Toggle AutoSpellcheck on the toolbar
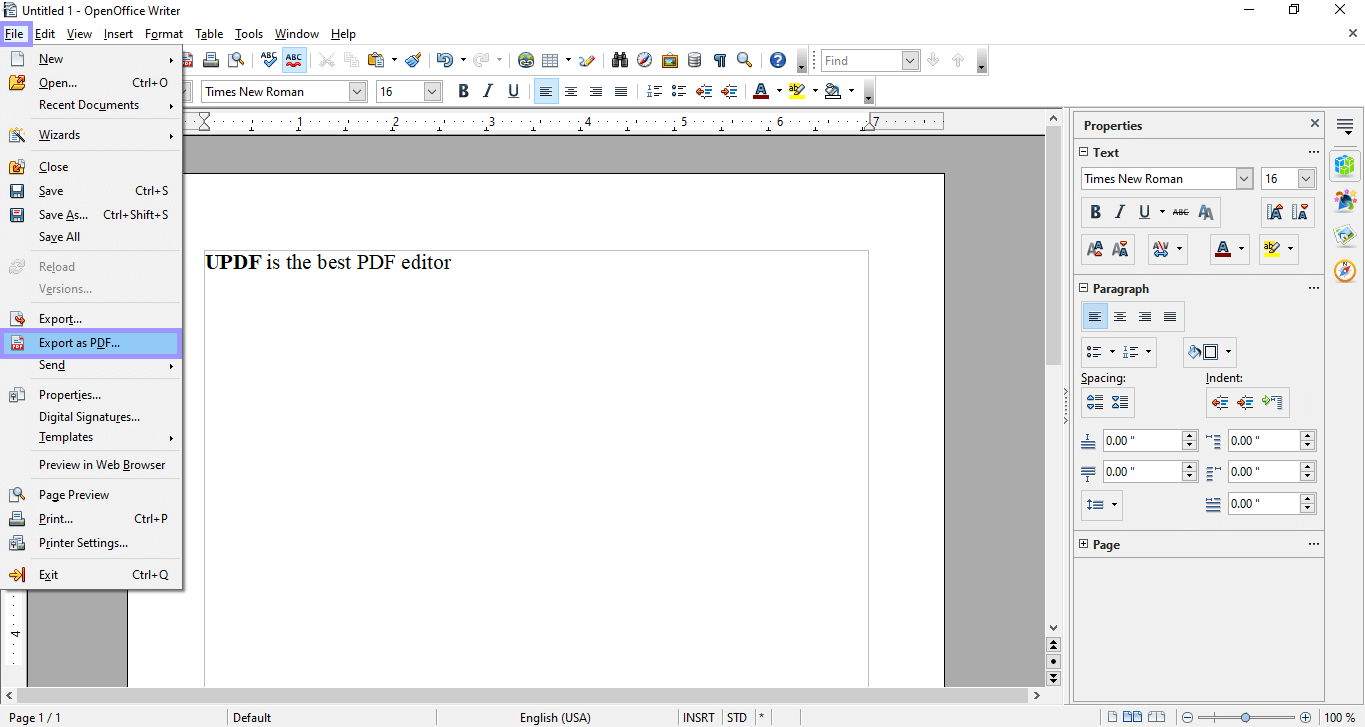The image size is (1365, 727). click(293, 60)
